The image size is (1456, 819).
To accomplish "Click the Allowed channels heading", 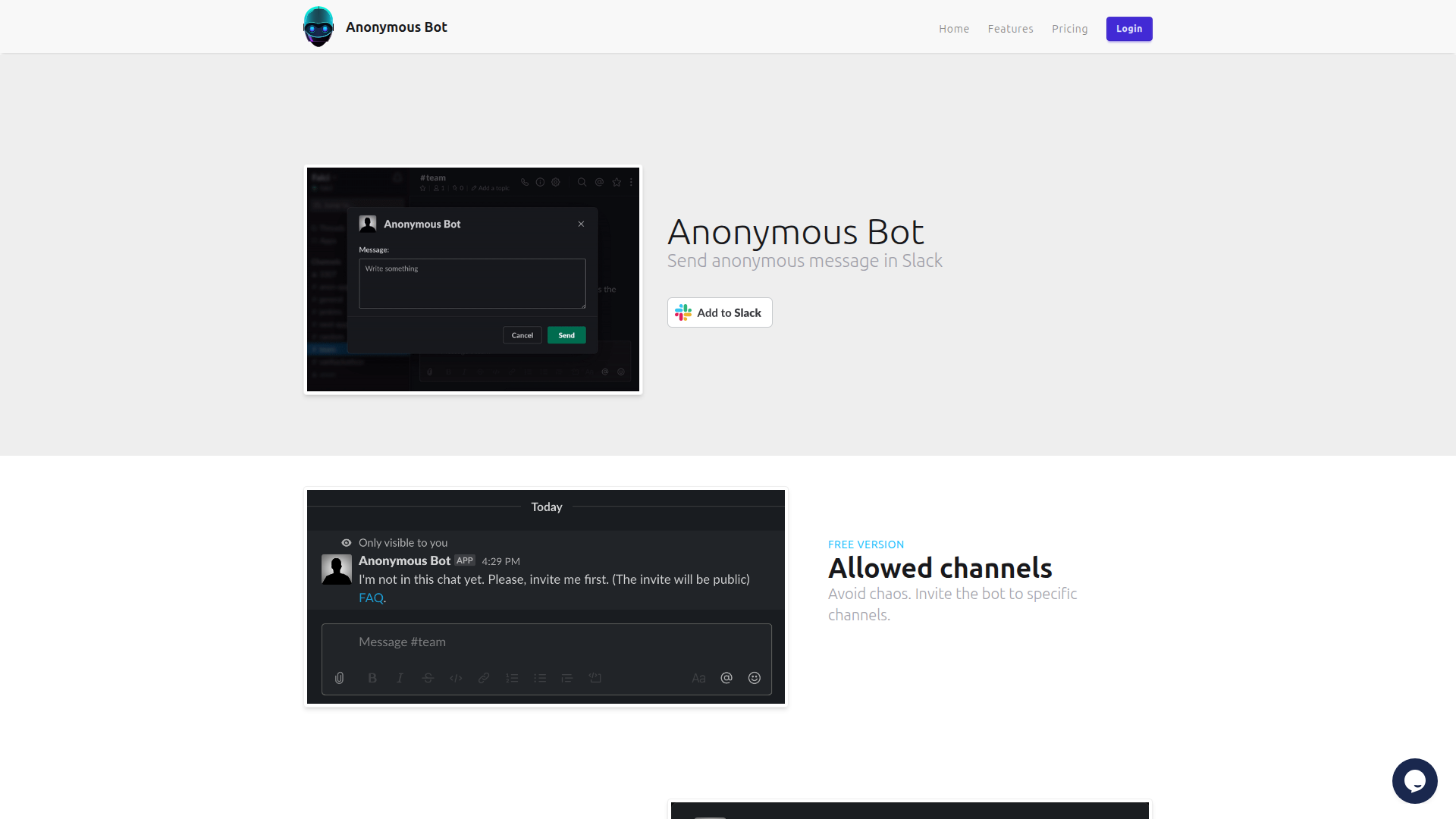I will click(940, 568).
